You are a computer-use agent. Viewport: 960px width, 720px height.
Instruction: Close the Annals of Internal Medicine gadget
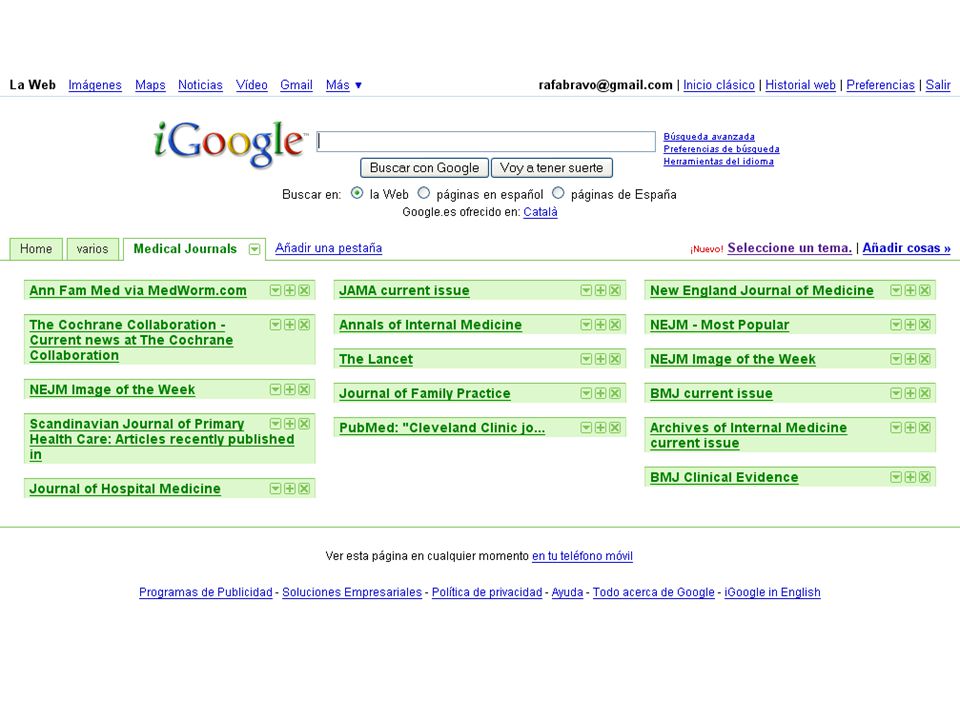[615, 324]
